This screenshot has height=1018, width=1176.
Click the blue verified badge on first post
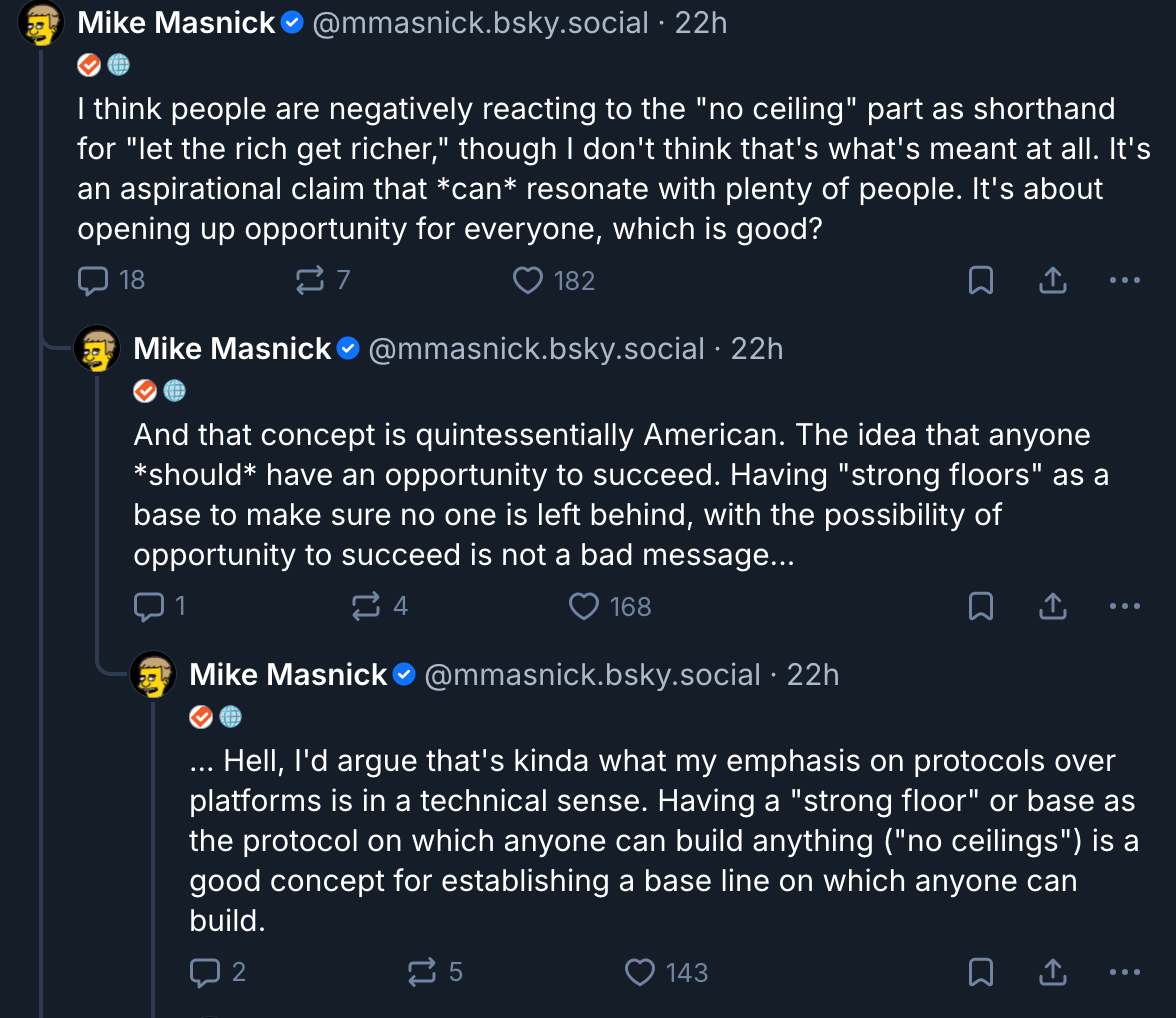click(x=292, y=23)
